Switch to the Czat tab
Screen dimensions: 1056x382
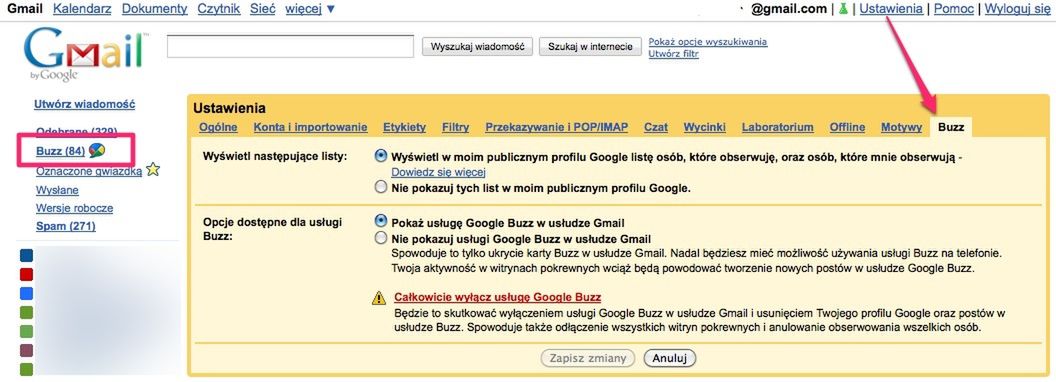click(x=655, y=127)
